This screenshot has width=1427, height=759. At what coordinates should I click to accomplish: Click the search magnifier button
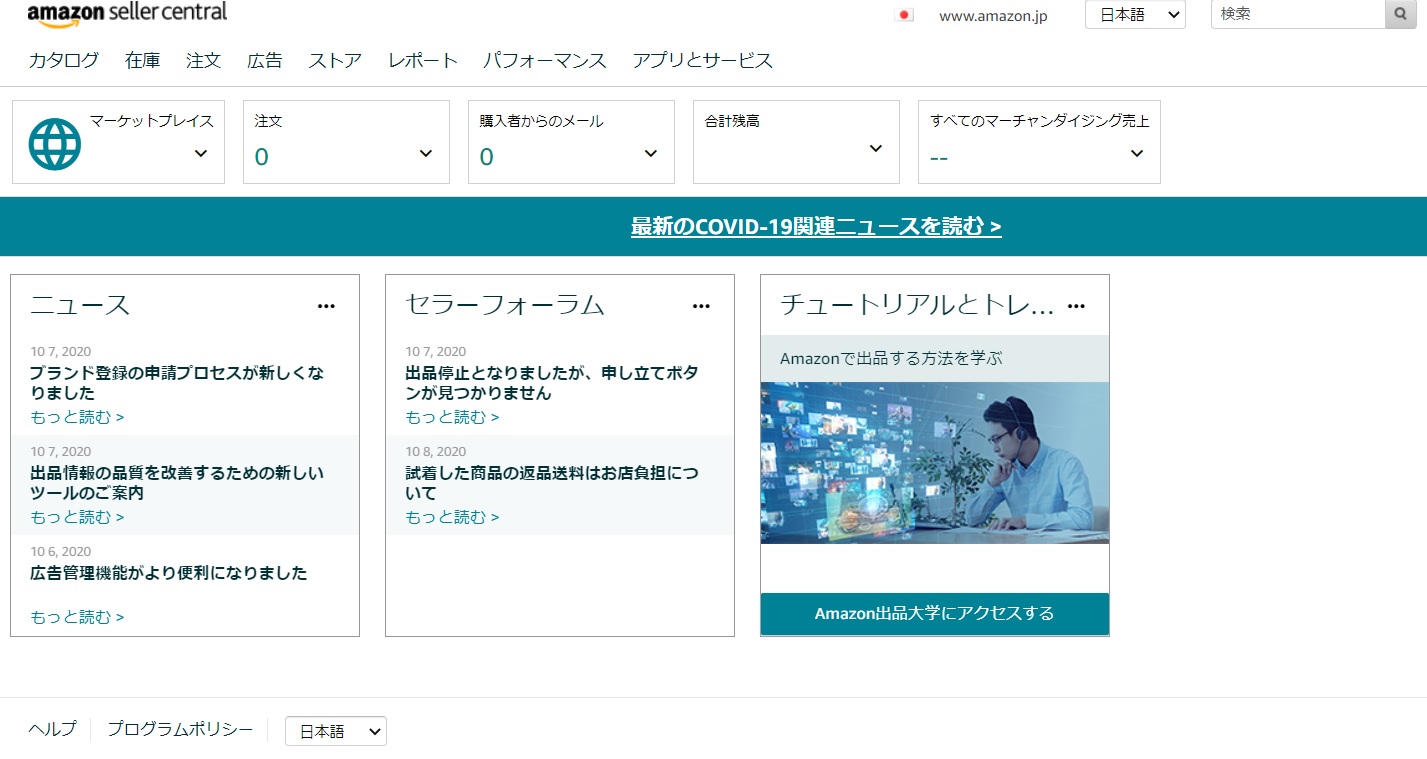[1400, 14]
